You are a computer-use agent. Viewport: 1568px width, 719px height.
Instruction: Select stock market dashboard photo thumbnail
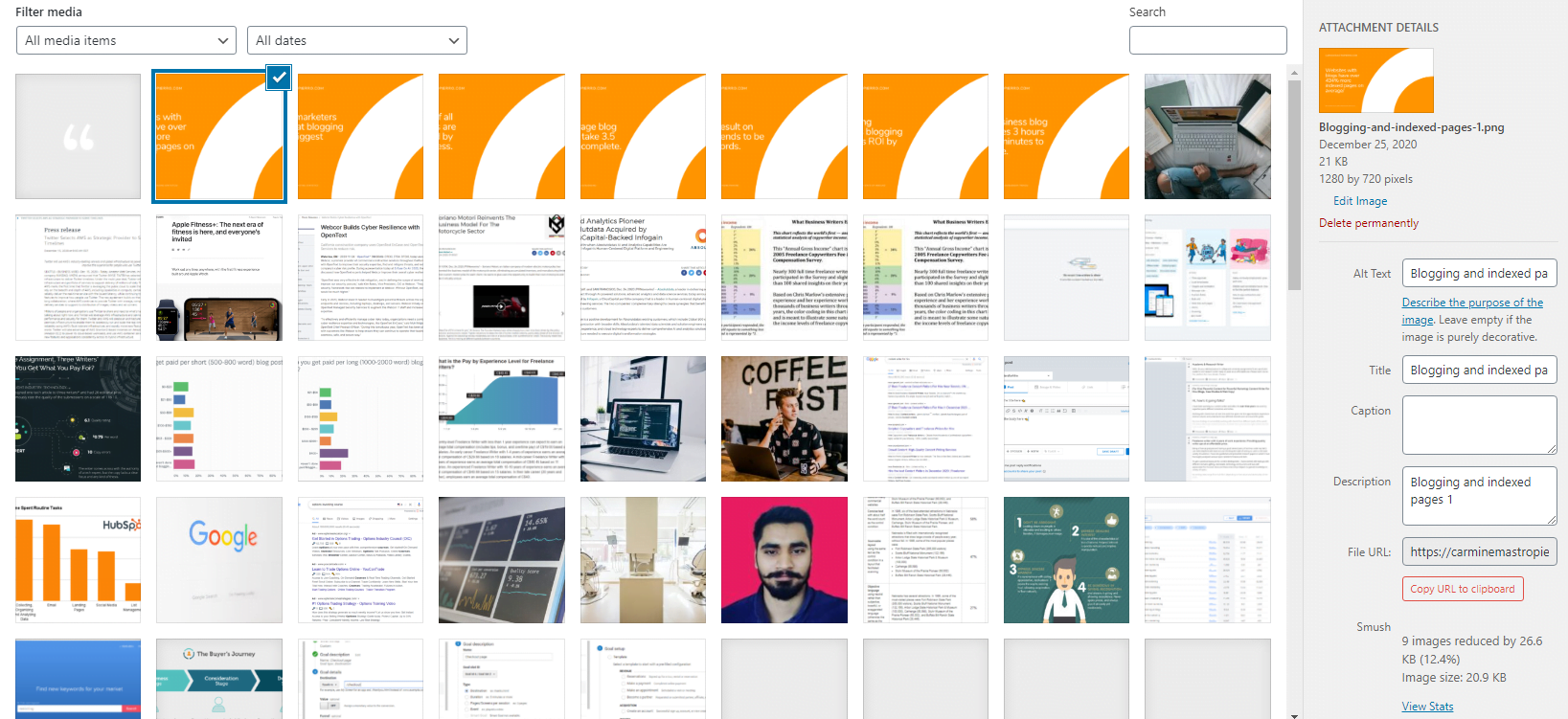pos(502,560)
